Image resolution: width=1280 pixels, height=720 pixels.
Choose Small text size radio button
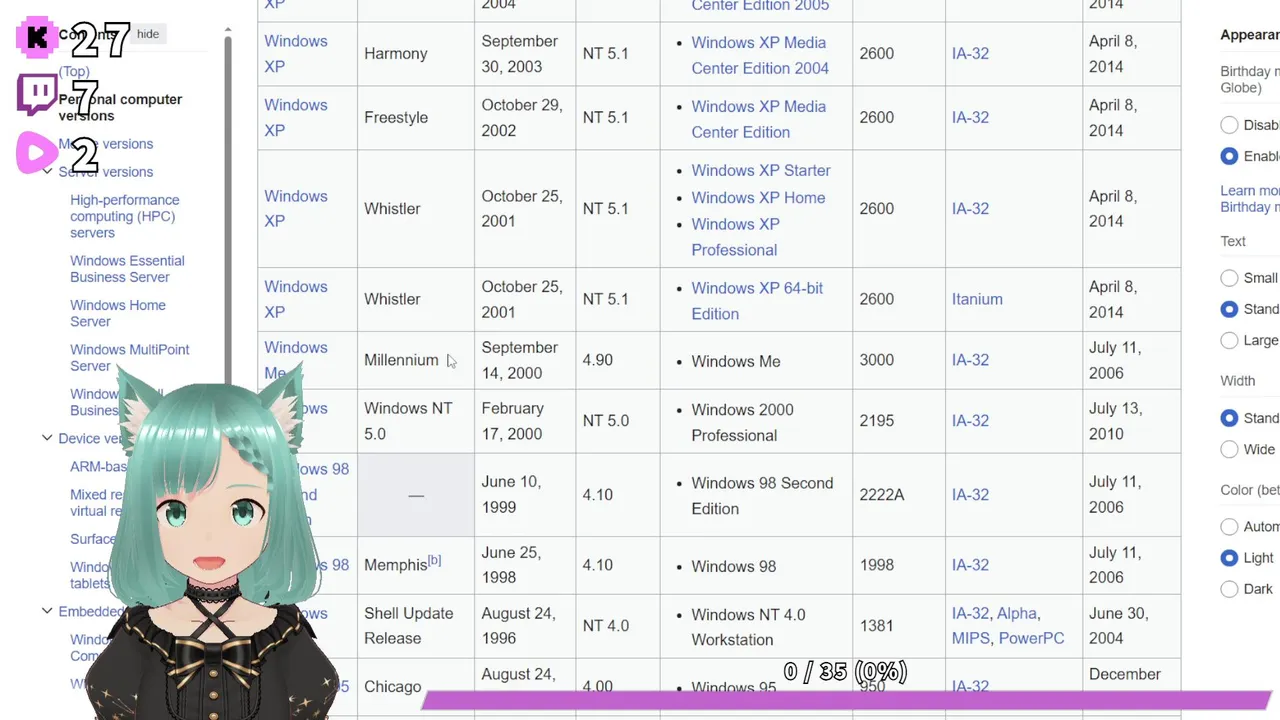pyautogui.click(x=1229, y=278)
